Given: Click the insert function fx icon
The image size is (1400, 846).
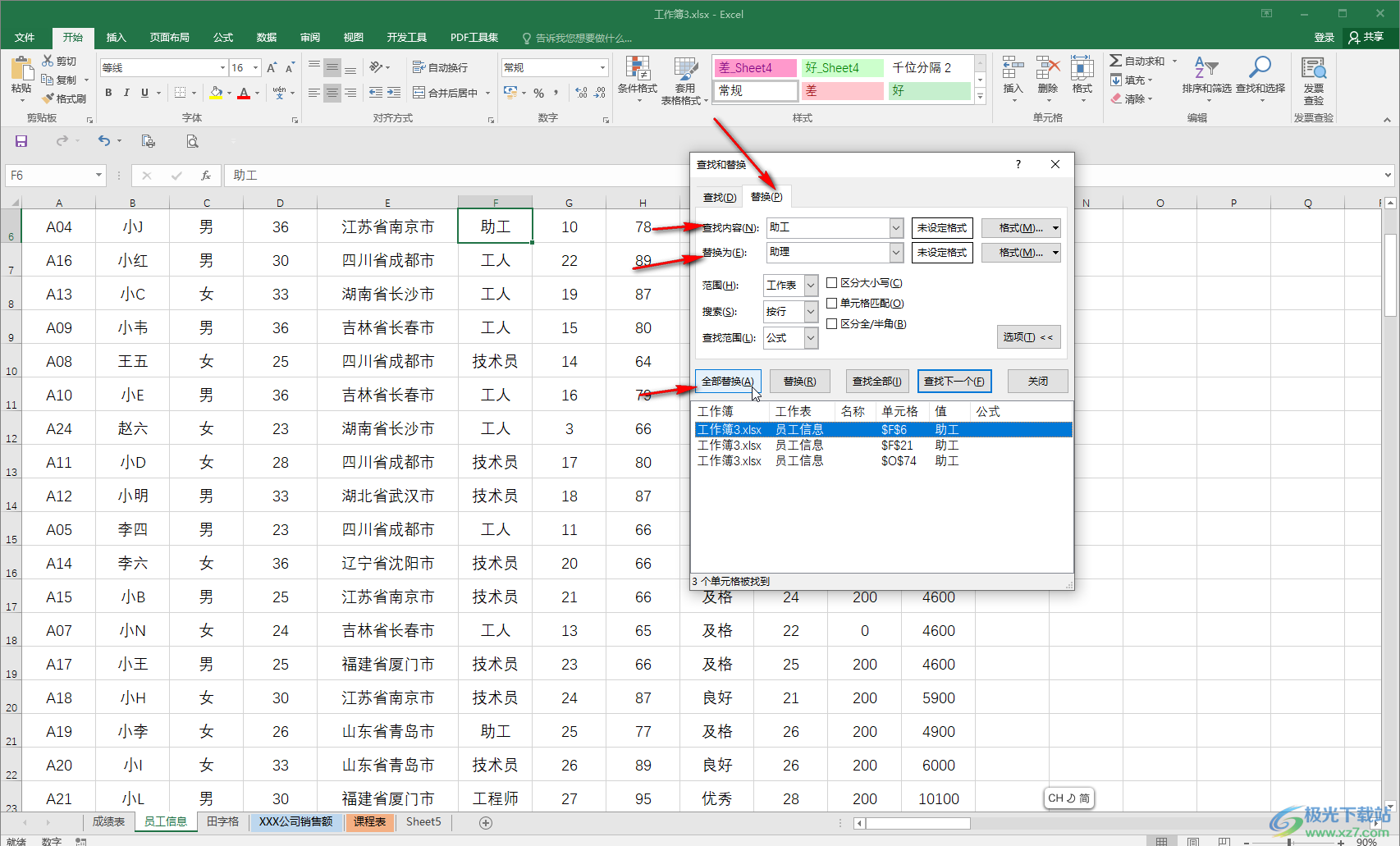Looking at the screenshot, I should tap(206, 176).
